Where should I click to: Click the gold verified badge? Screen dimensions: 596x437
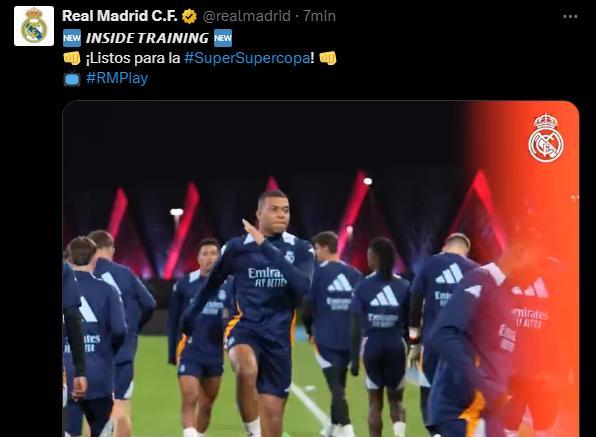(189, 16)
